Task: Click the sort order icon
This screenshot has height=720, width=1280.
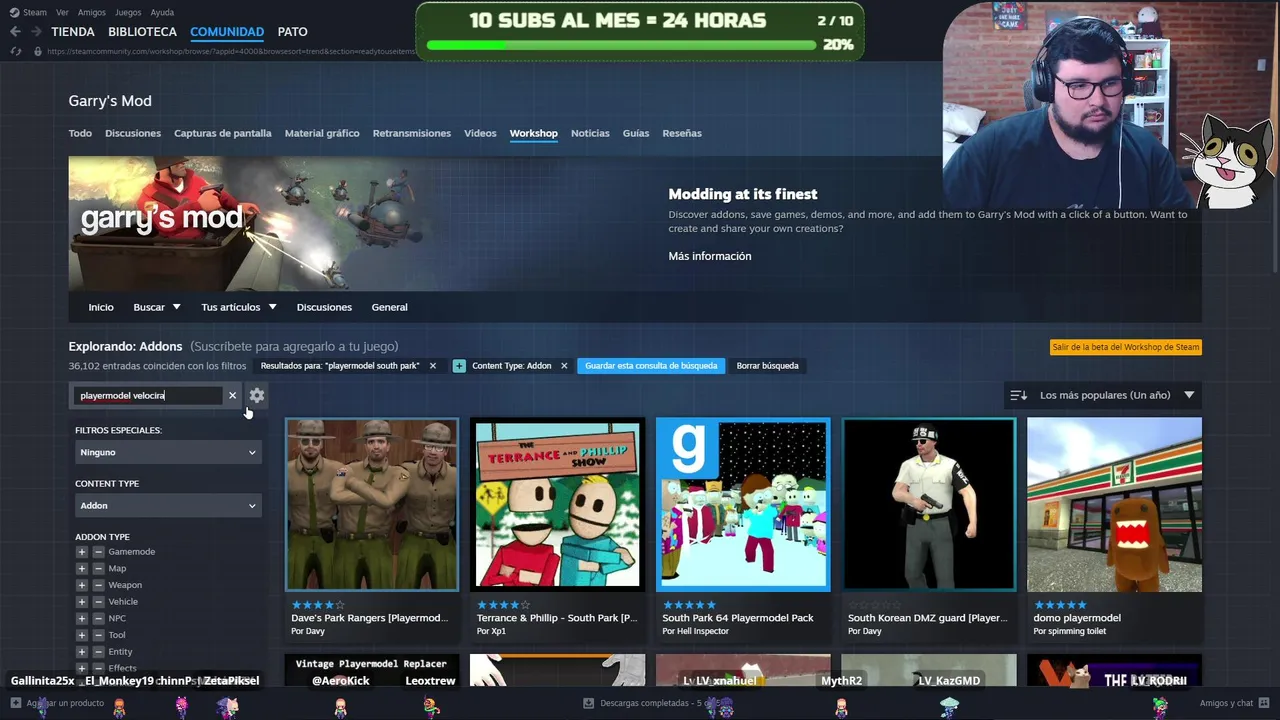Action: point(1018,395)
